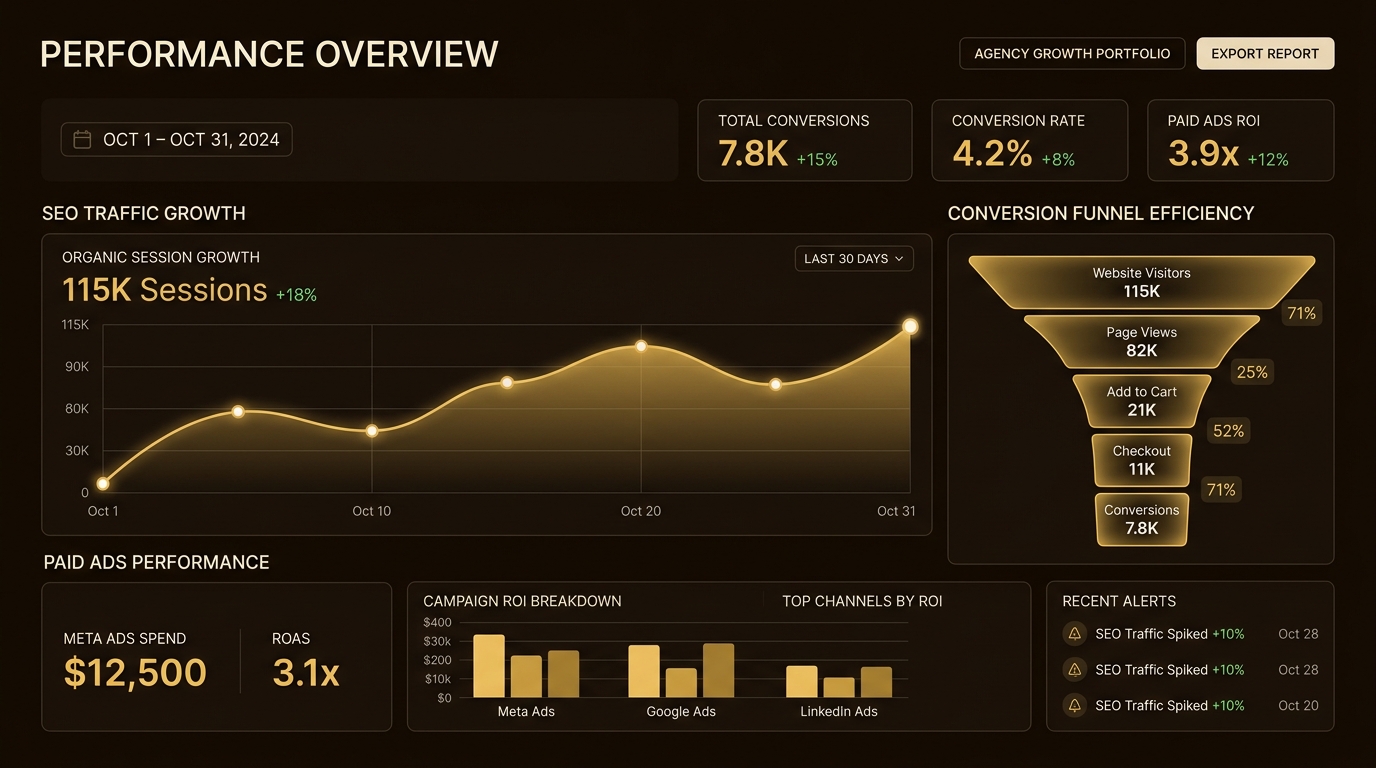Click the $12,500 Meta Ads spend value

coord(135,673)
